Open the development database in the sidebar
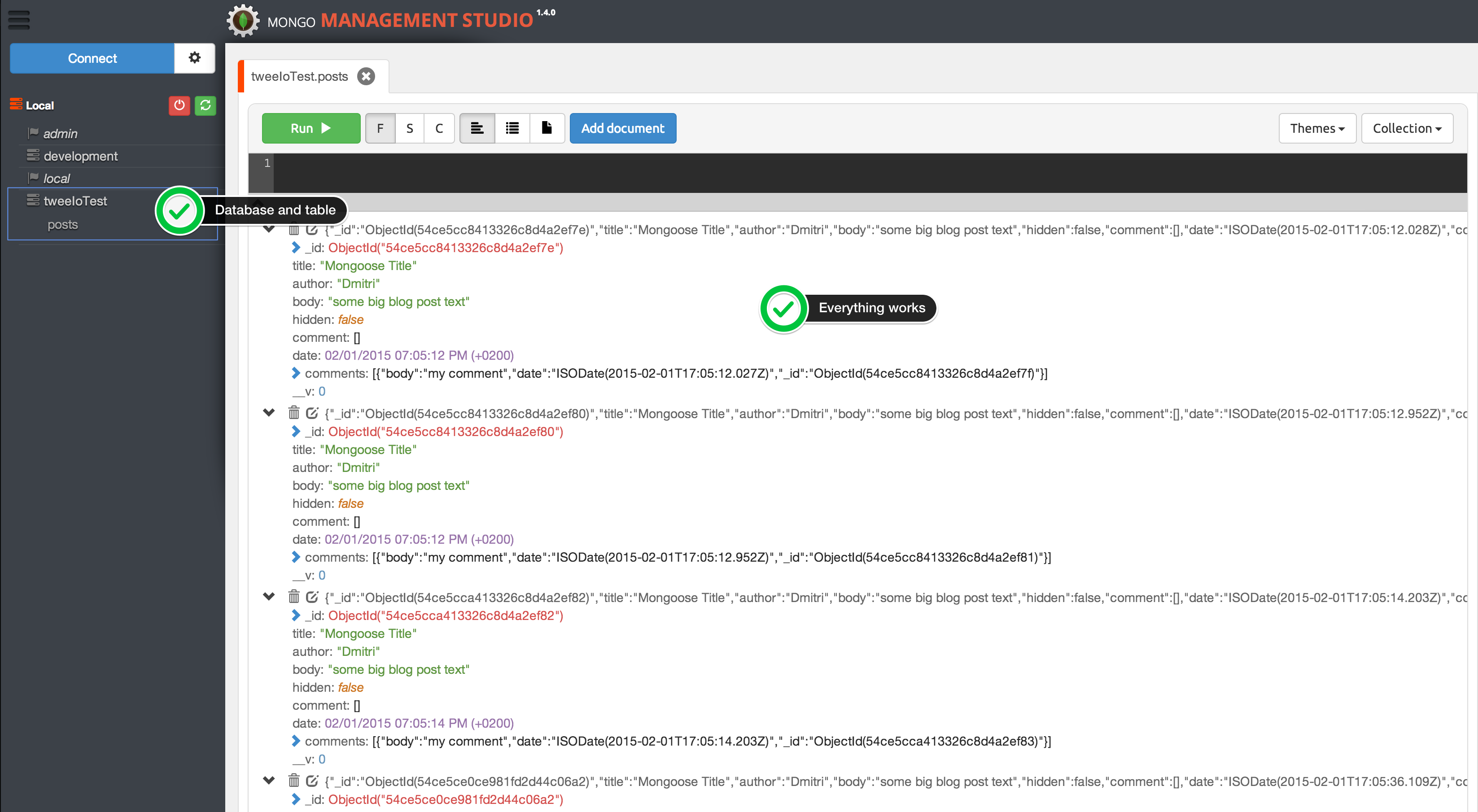 point(80,156)
